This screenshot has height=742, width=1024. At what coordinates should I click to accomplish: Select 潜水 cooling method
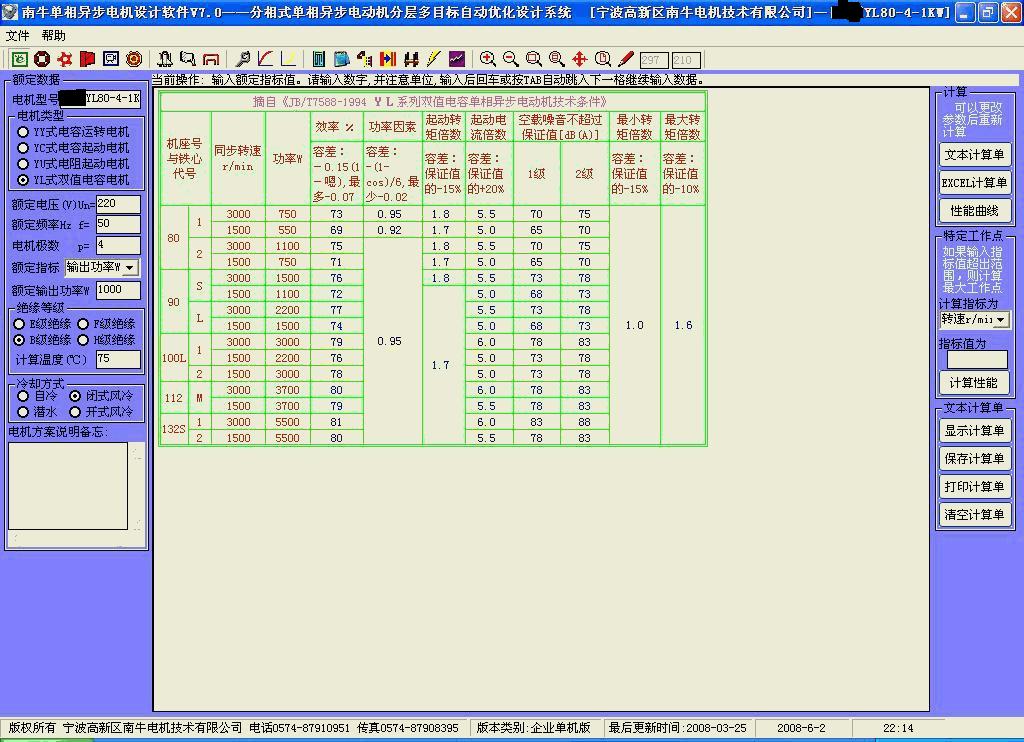[x=38, y=412]
